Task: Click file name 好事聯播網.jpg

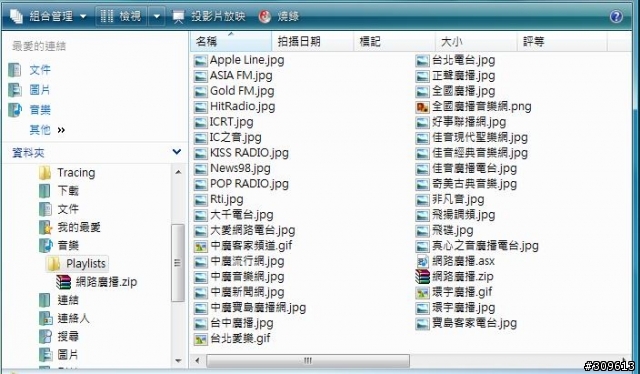Action: coord(469,122)
